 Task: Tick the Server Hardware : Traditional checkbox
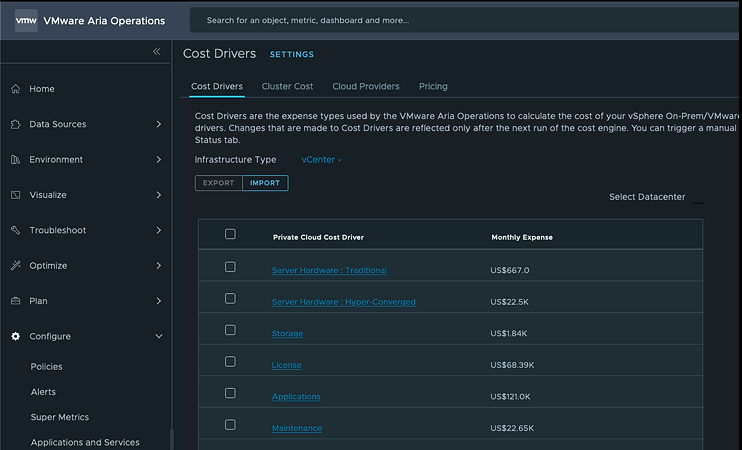pyautogui.click(x=230, y=267)
